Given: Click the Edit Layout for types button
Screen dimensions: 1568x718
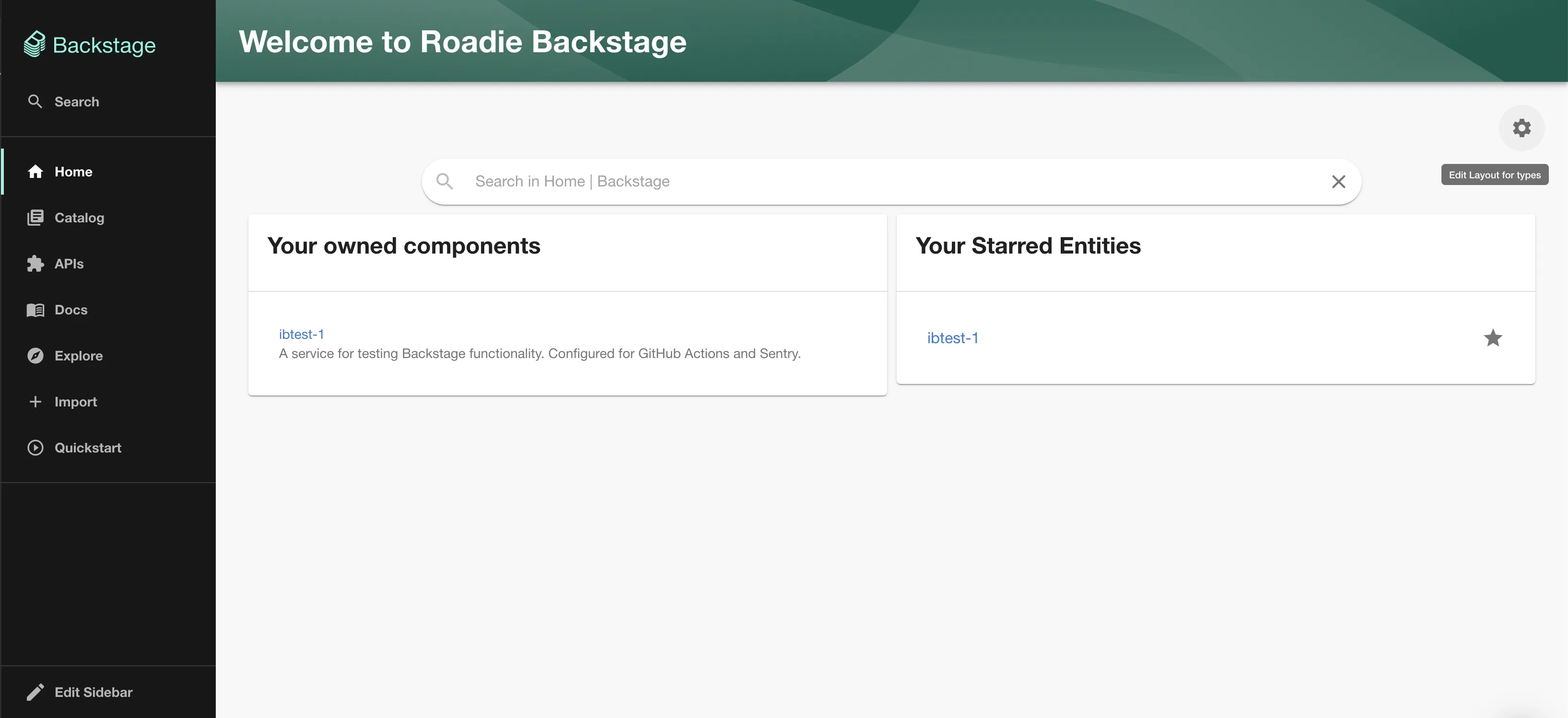Looking at the screenshot, I should click(x=1494, y=174).
